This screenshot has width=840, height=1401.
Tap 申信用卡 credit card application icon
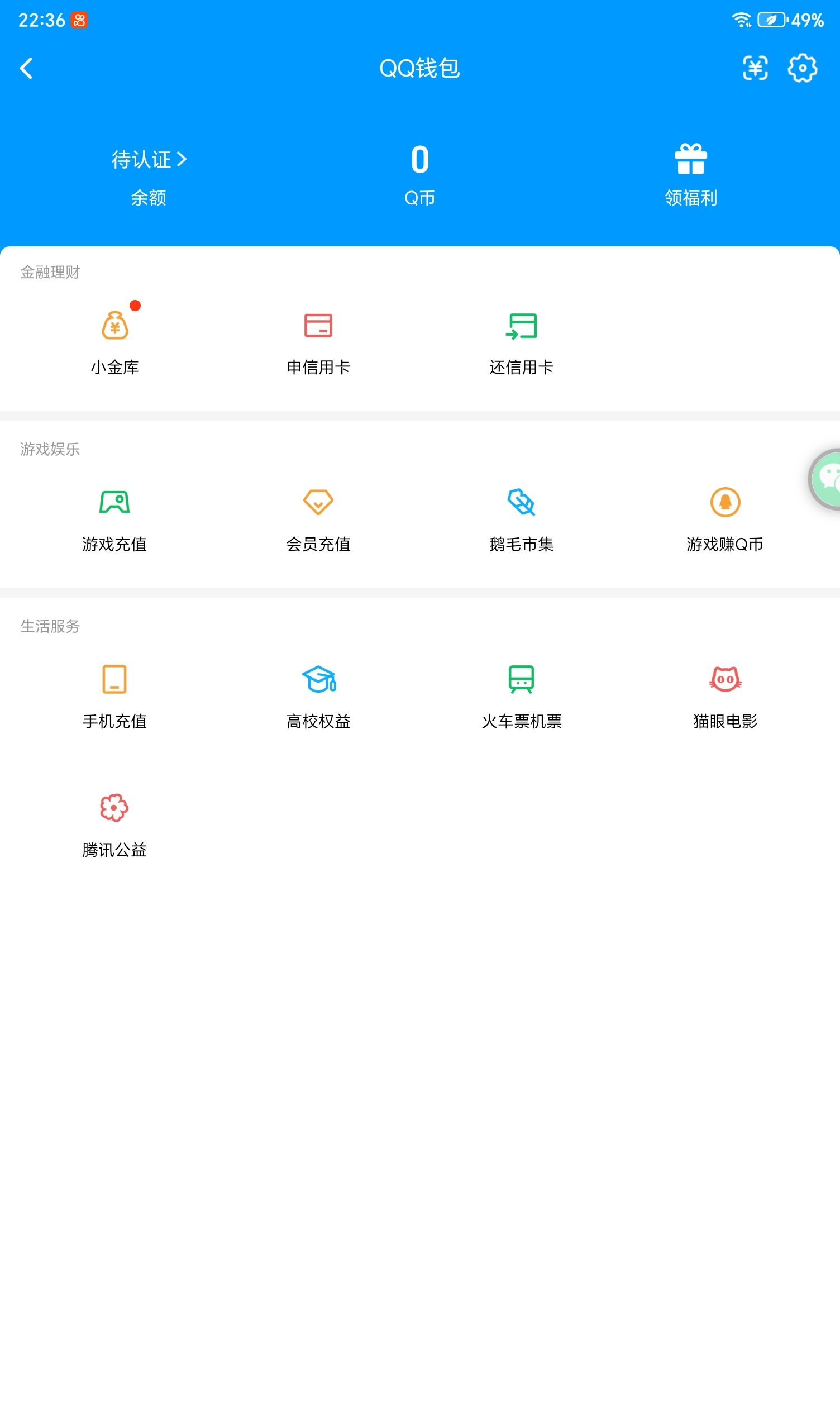tap(318, 326)
